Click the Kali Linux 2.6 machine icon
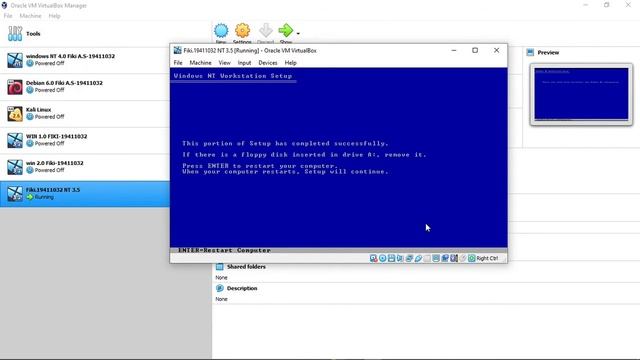Viewport: 640px width, 360px height. (x=15, y=114)
